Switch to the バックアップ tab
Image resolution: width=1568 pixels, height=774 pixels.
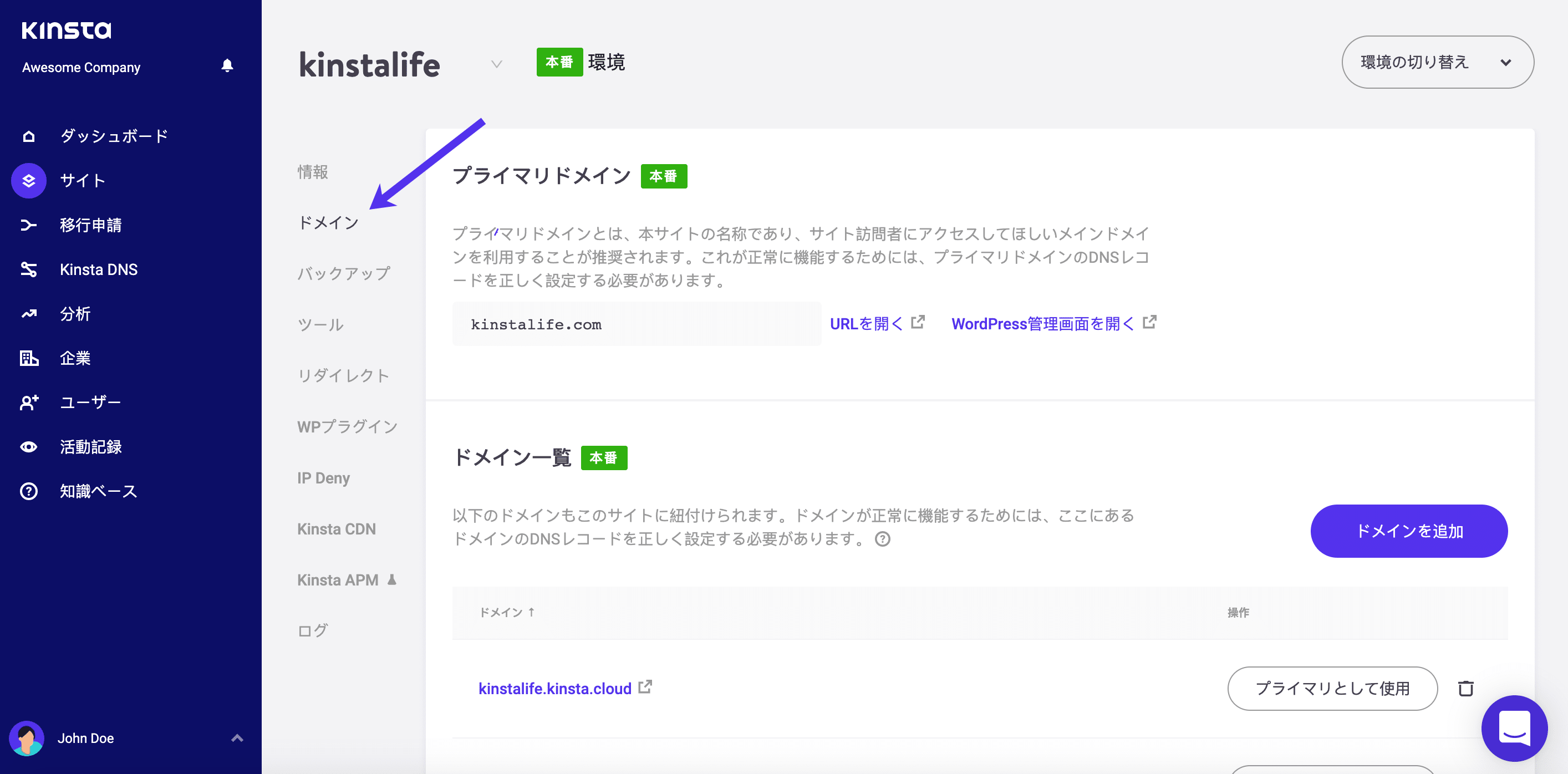click(344, 274)
